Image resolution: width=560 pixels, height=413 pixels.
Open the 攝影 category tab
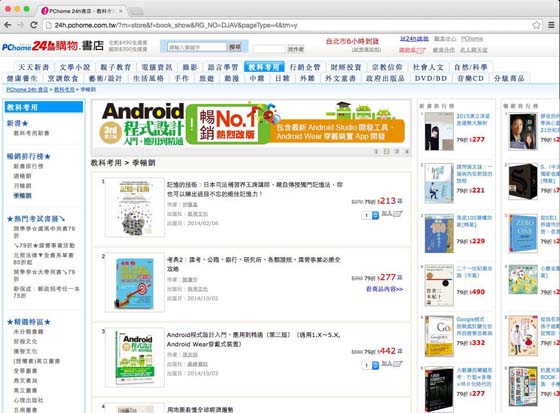pos(190,67)
